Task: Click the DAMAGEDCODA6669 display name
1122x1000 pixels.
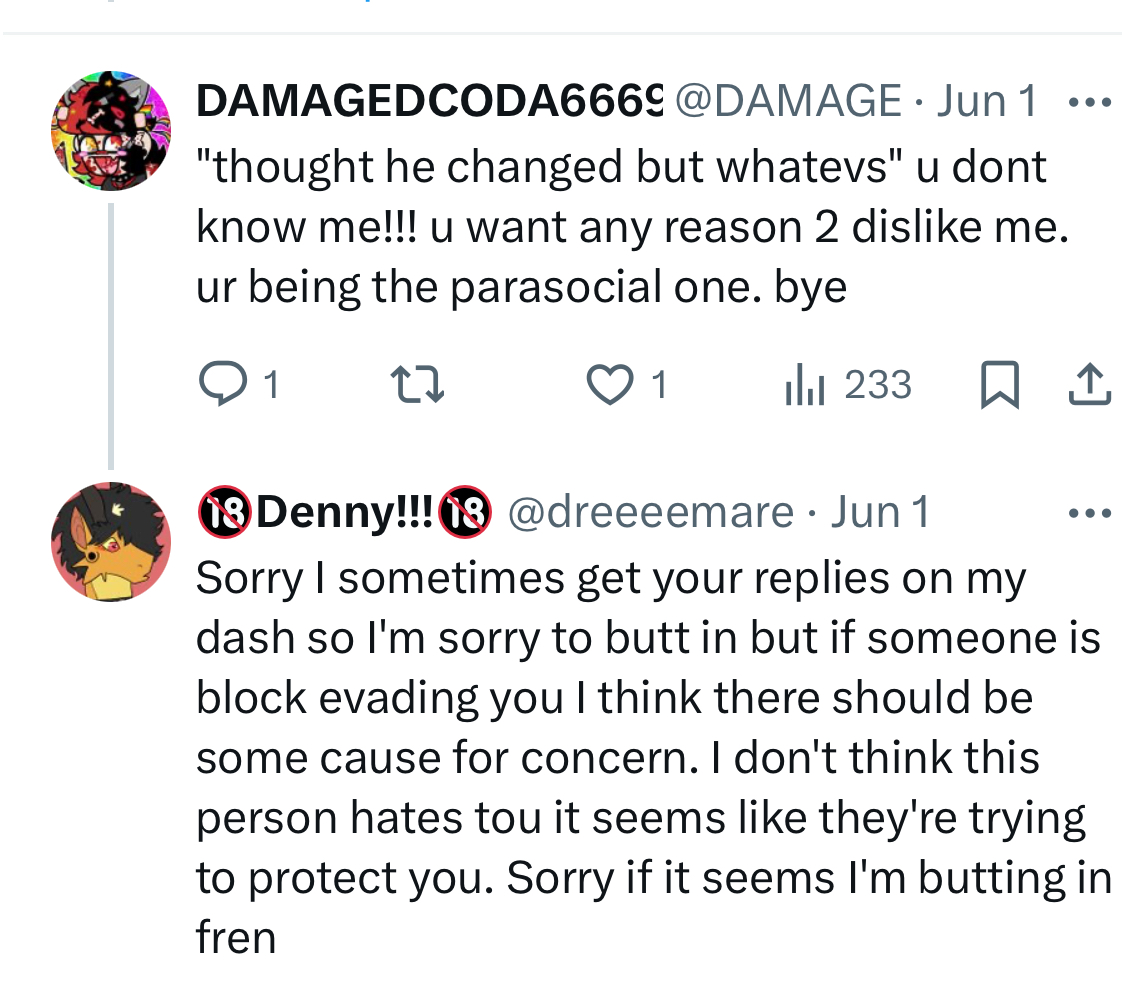Action: [430, 101]
